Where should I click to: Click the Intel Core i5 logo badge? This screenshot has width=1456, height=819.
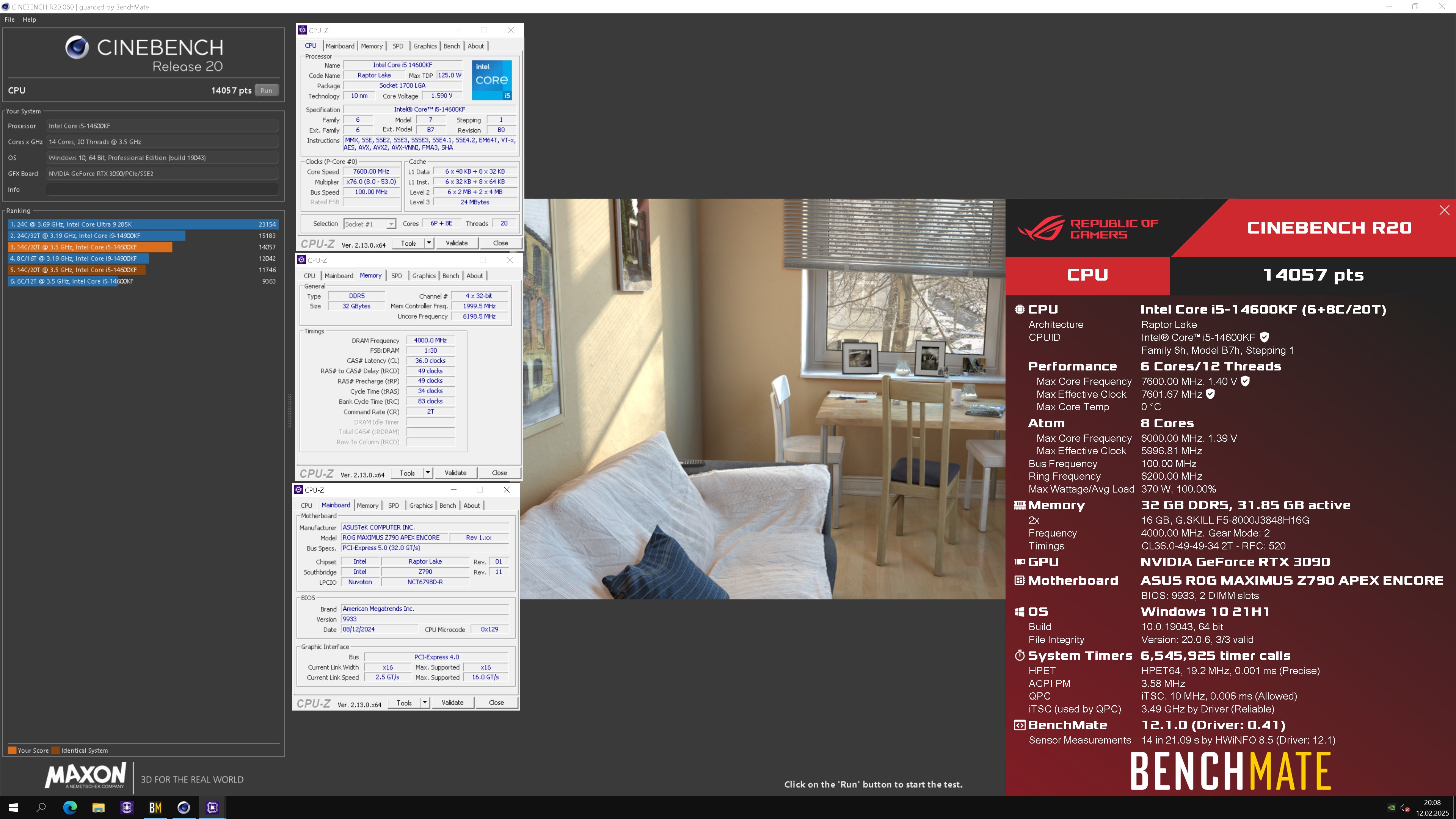tap(492, 80)
